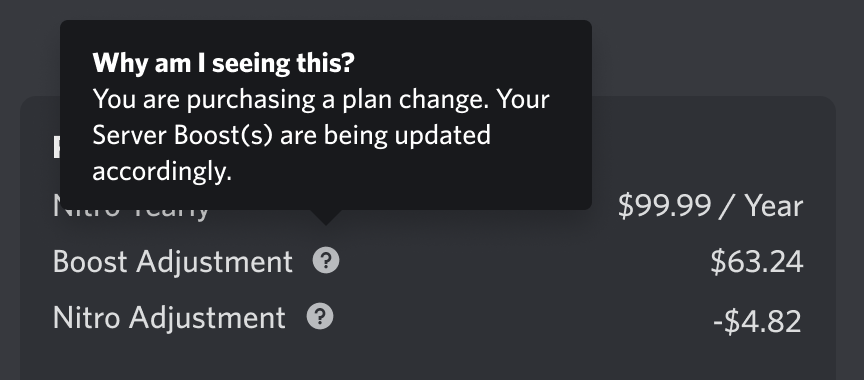Select the Nitro Adjustment label
This screenshot has width=864, height=380.
point(169,318)
